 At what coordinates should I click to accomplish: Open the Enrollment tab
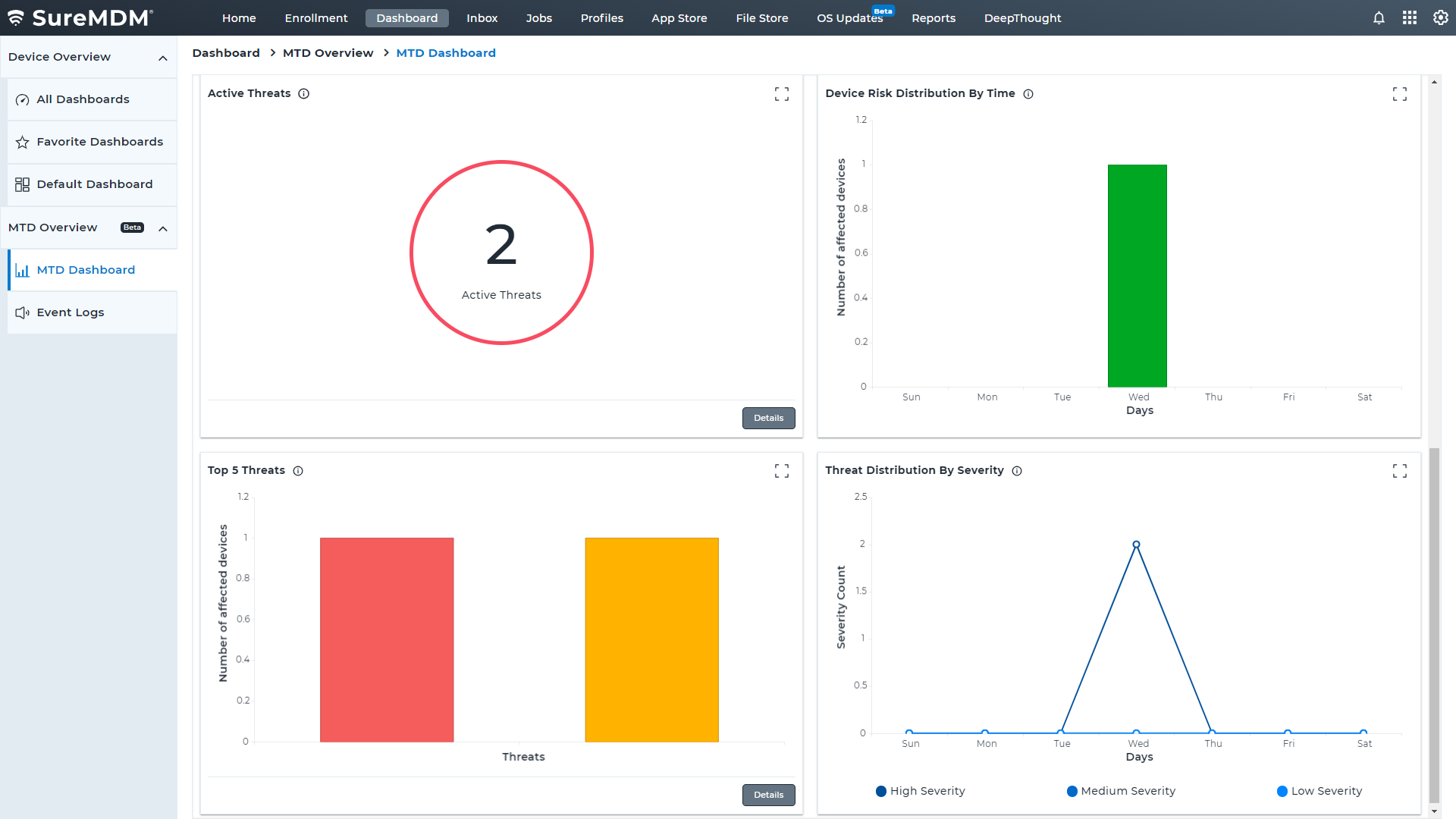pos(316,18)
